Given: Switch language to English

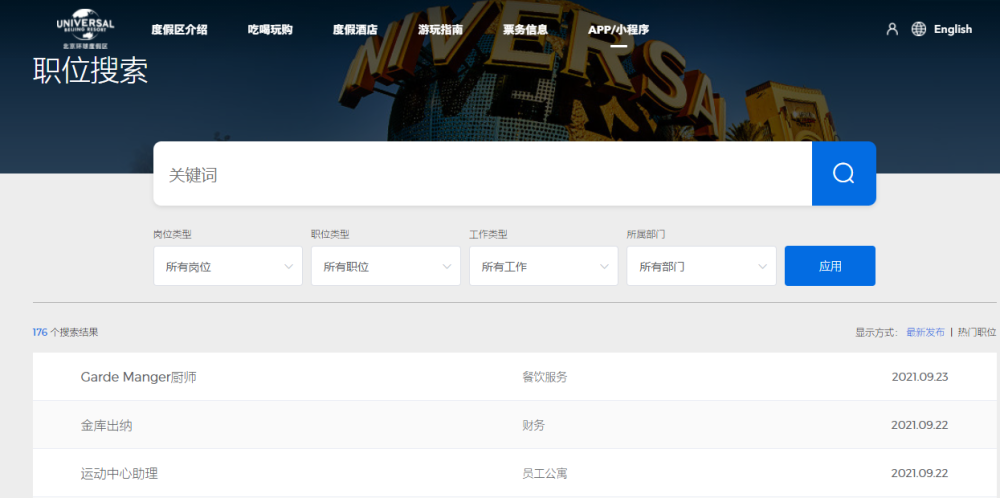Looking at the screenshot, I should (x=953, y=29).
